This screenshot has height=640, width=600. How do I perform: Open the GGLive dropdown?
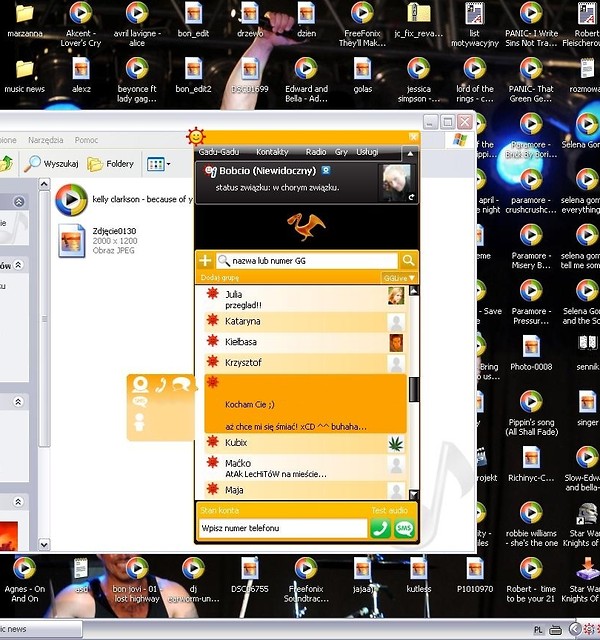point(399,278)
